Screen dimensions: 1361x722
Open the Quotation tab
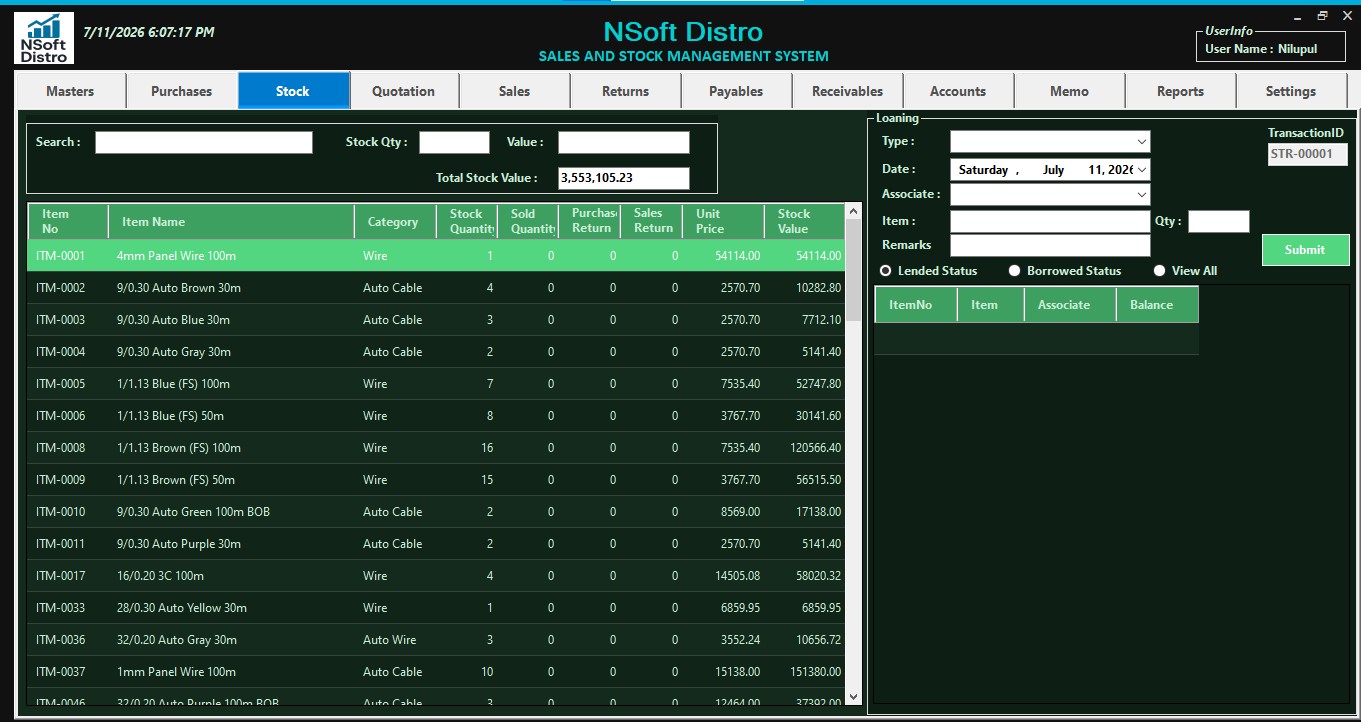[x=403, y=91]
